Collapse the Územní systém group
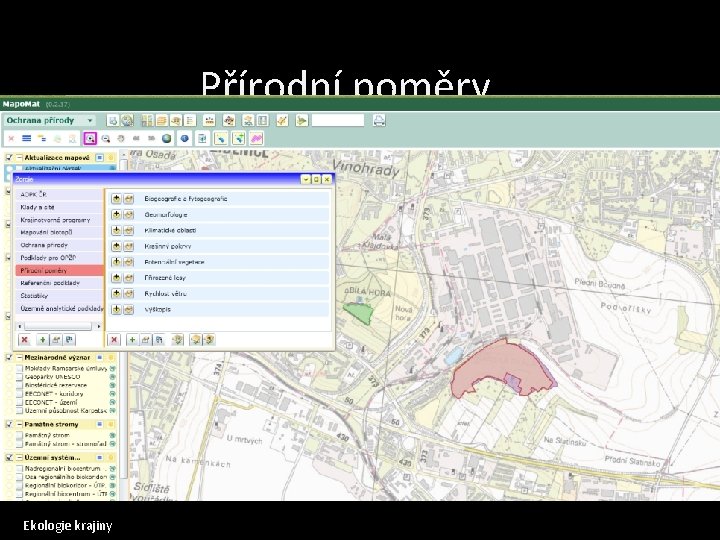 click(x=20, y=457)
